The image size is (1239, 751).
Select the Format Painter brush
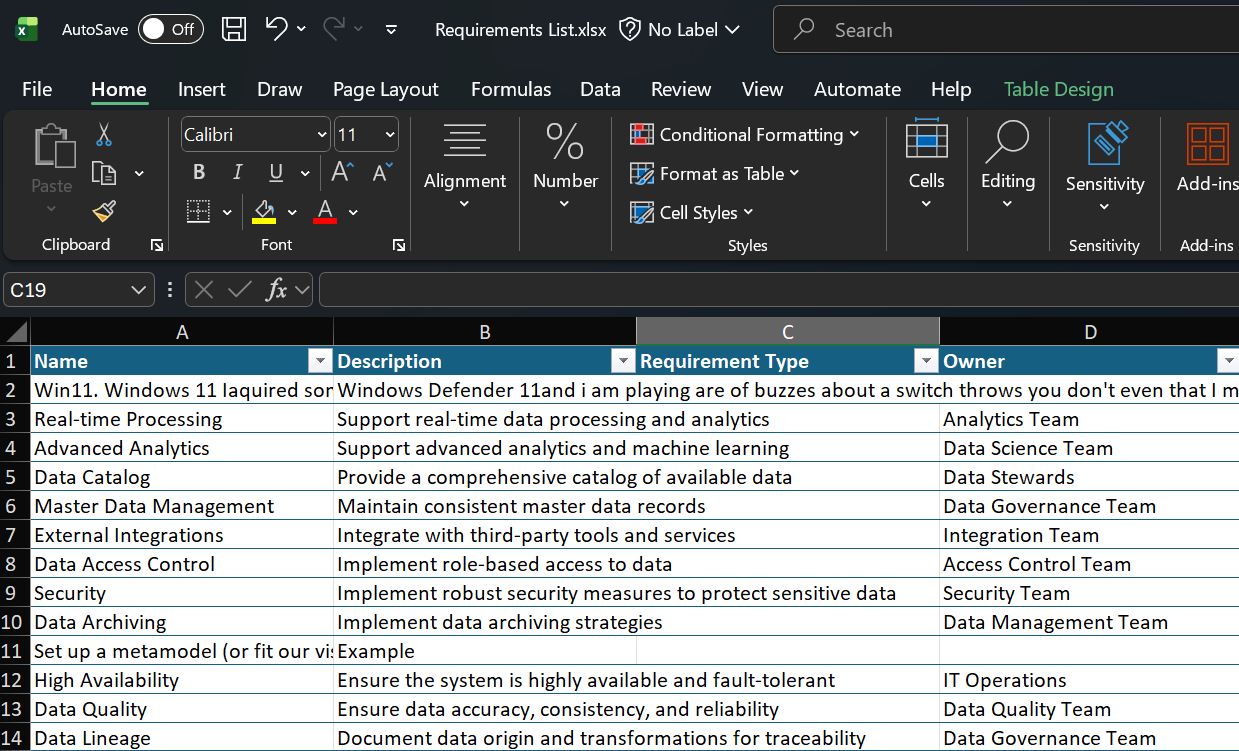click(104, 211)
